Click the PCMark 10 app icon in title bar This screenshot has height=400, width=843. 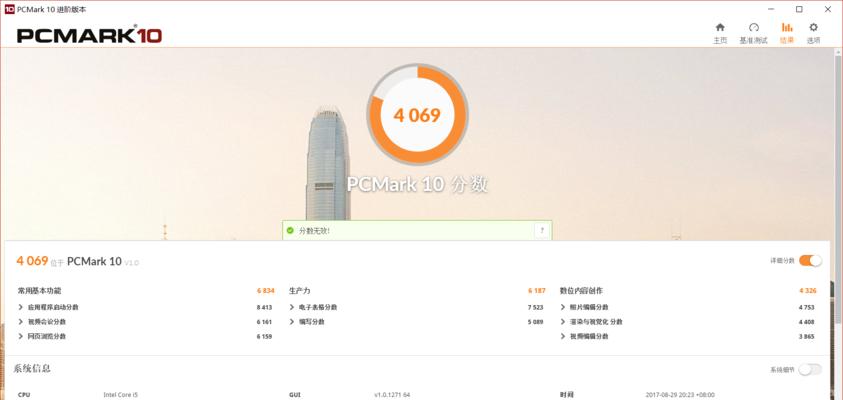(x=9, y=9)
